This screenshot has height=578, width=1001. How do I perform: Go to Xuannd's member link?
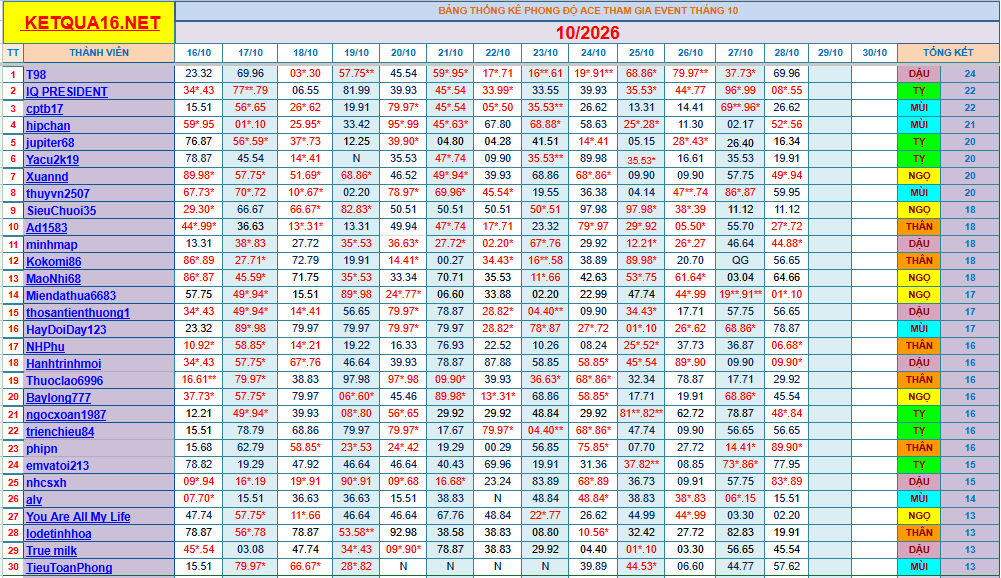tap(47, 177)
